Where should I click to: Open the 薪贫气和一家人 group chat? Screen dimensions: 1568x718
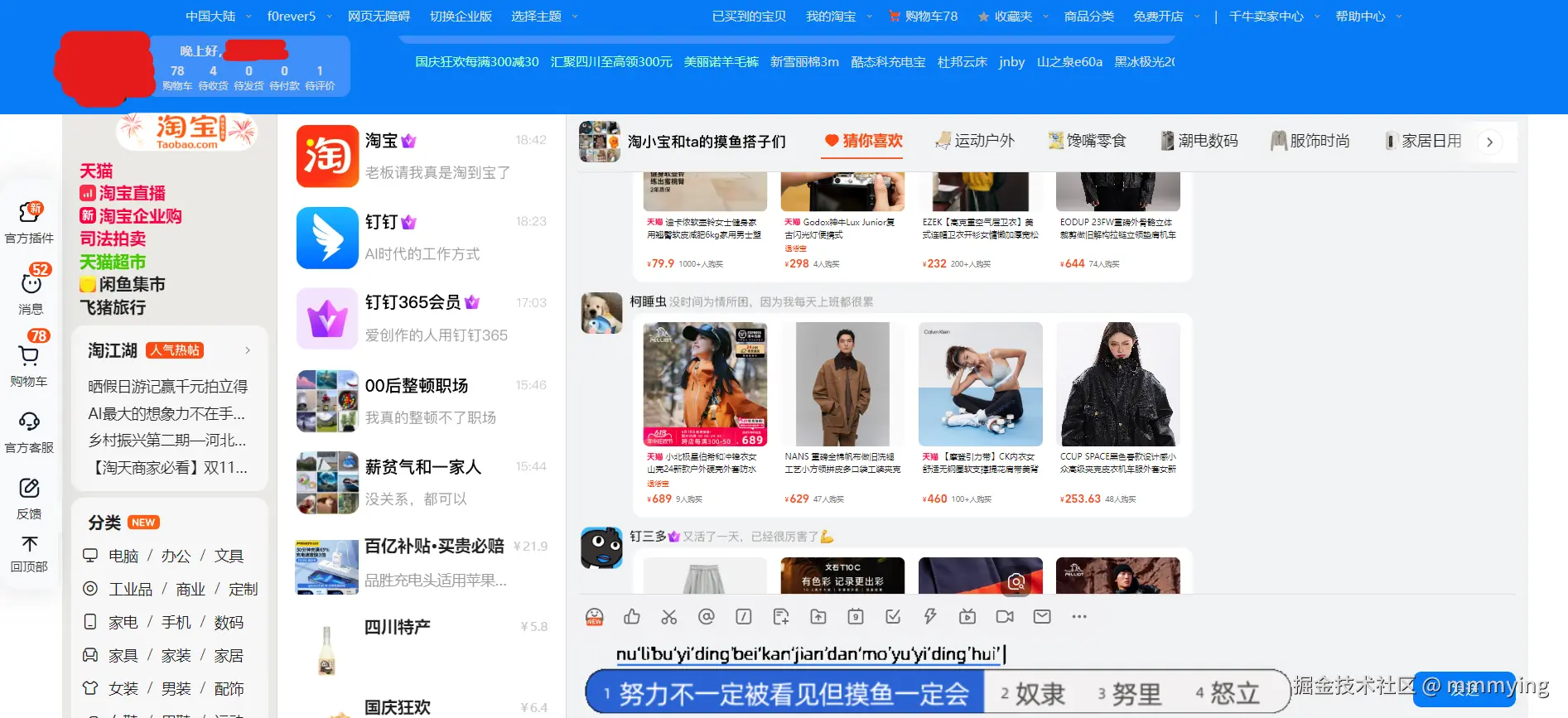422,483
